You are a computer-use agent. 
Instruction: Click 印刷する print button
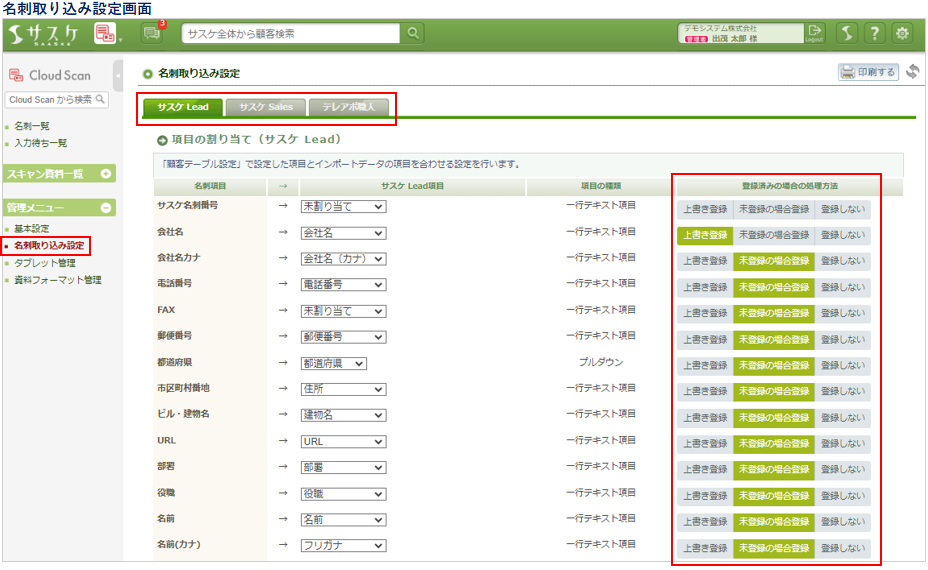coord(868,72)
